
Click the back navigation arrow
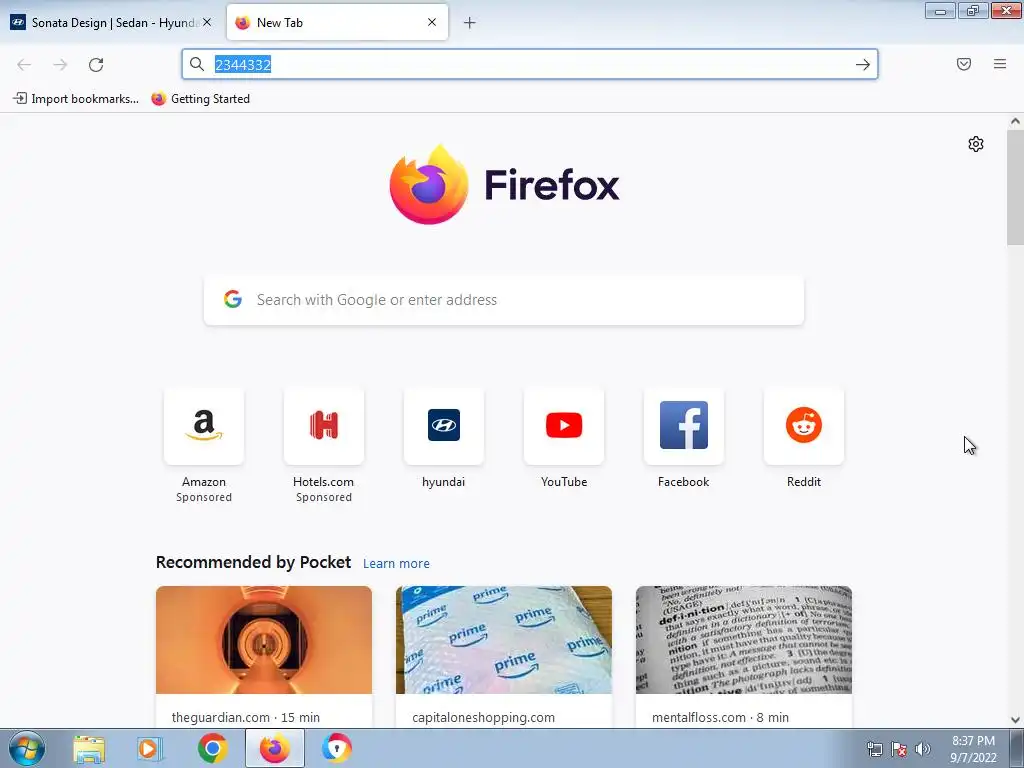coord(24,65)
